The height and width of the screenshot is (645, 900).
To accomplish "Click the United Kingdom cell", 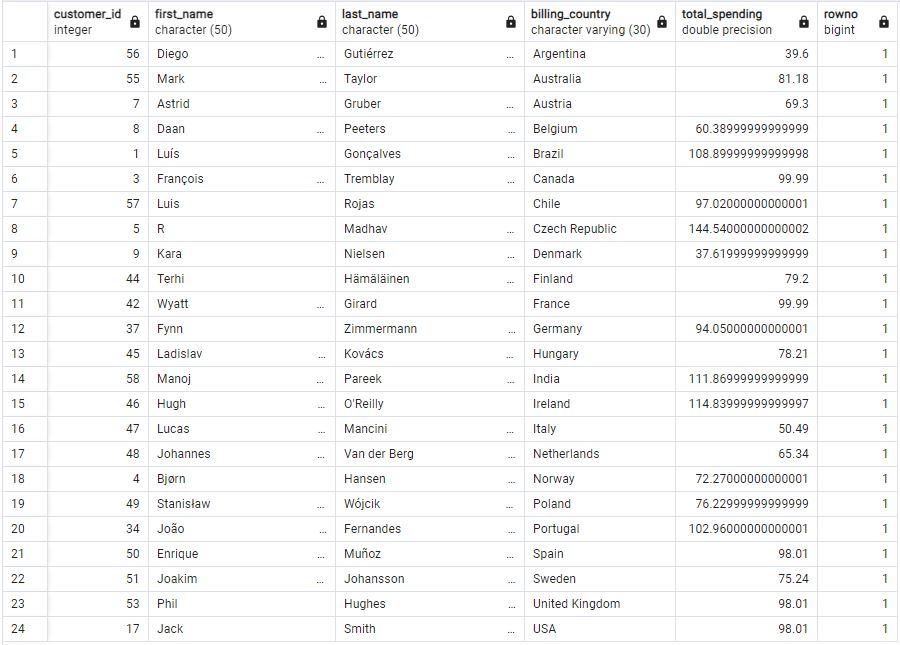I will point(600,604).
